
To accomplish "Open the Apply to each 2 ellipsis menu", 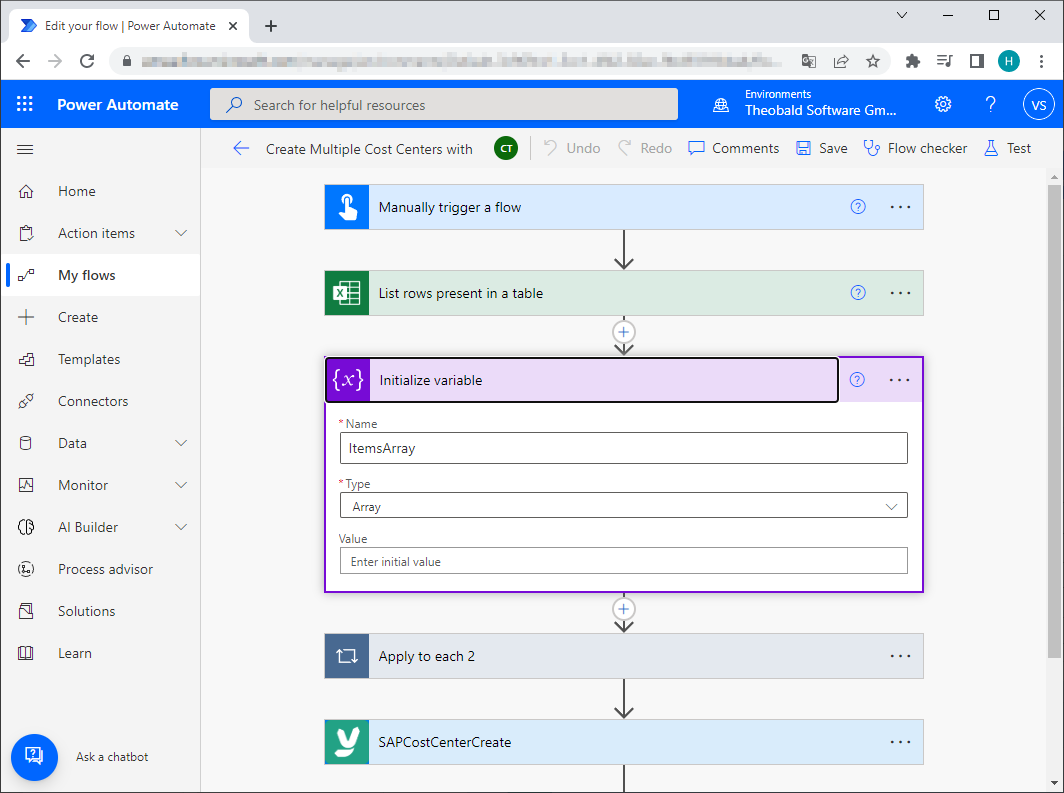I will coord(900,656).
